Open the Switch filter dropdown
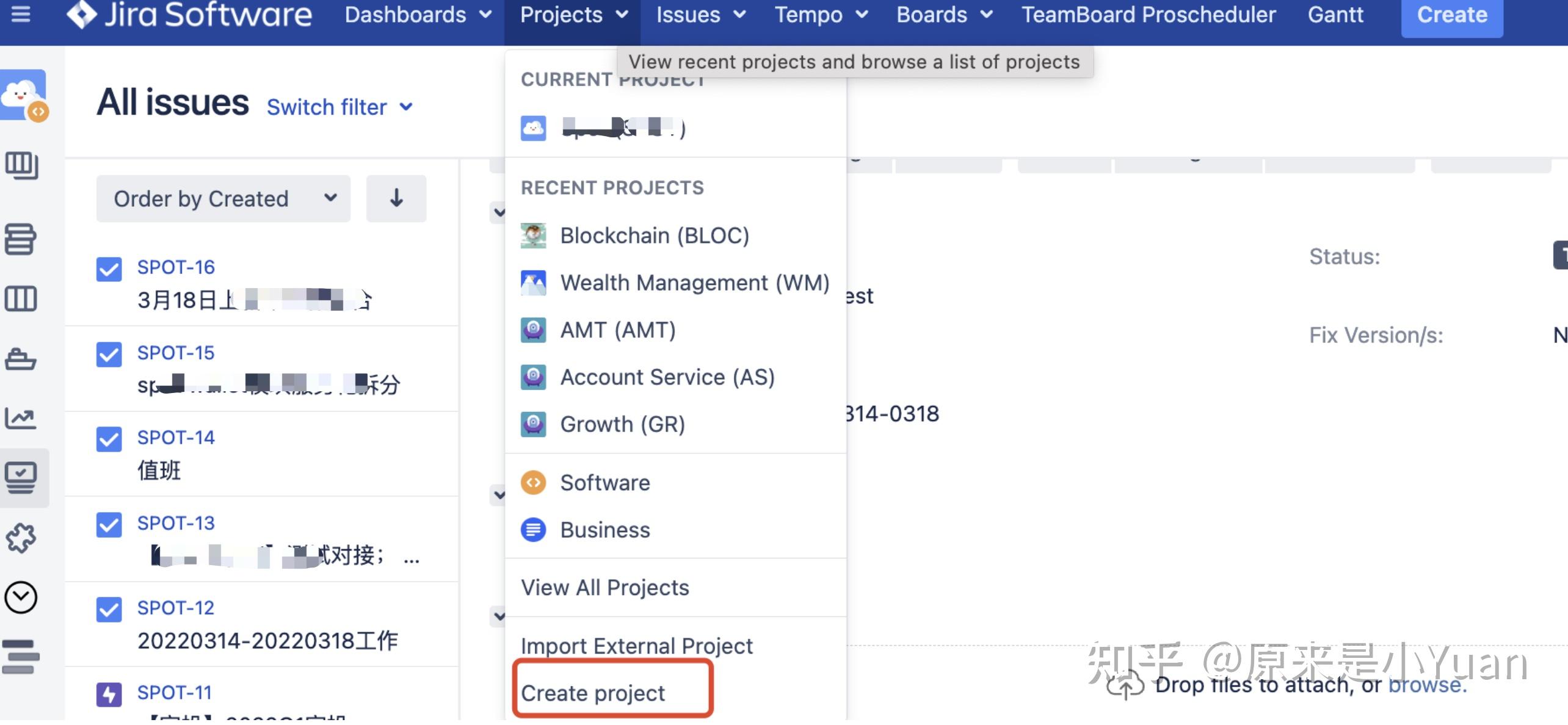The width and height of the screenshot is (1568, 725). pyautogui.click(x=339, y=107)
